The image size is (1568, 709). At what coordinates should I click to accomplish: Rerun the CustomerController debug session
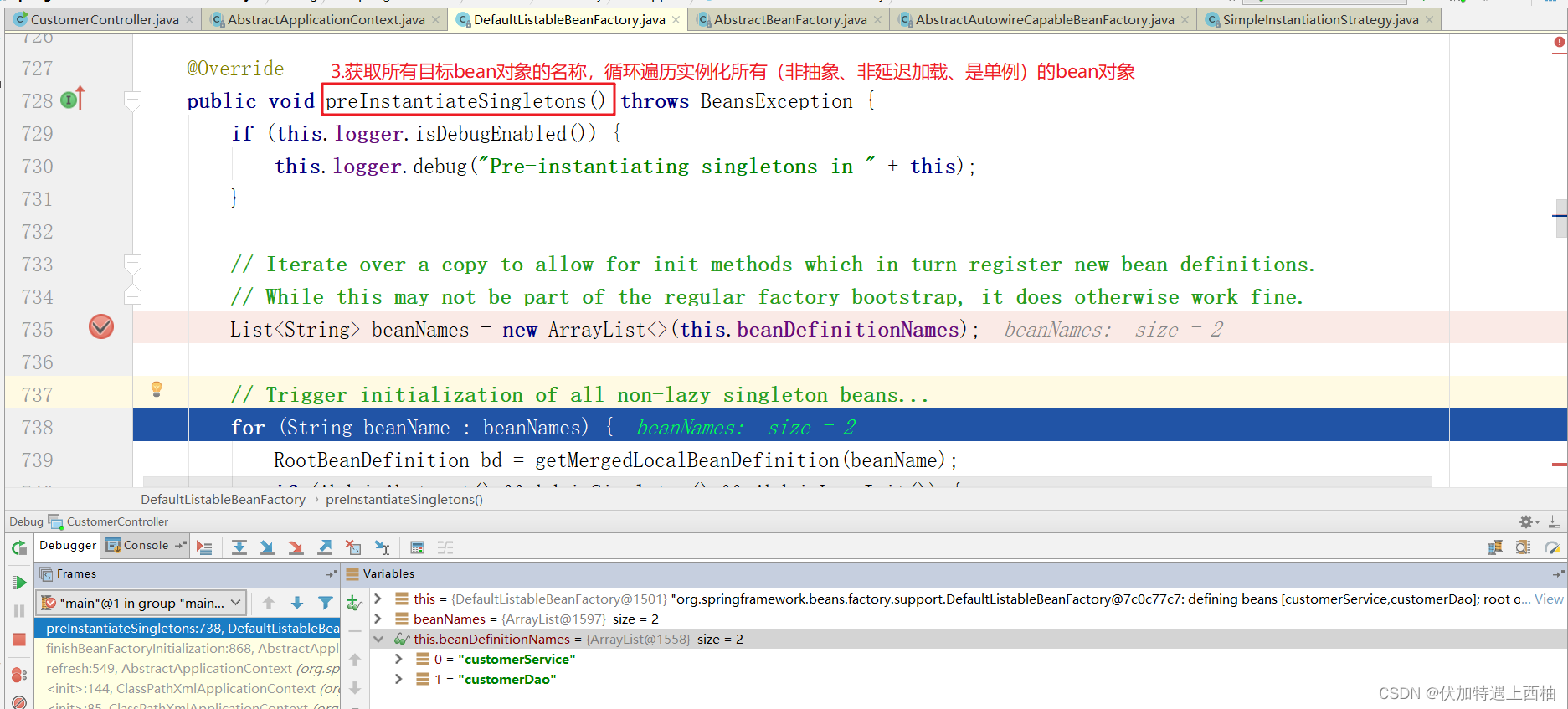click(x=18, y=548)
